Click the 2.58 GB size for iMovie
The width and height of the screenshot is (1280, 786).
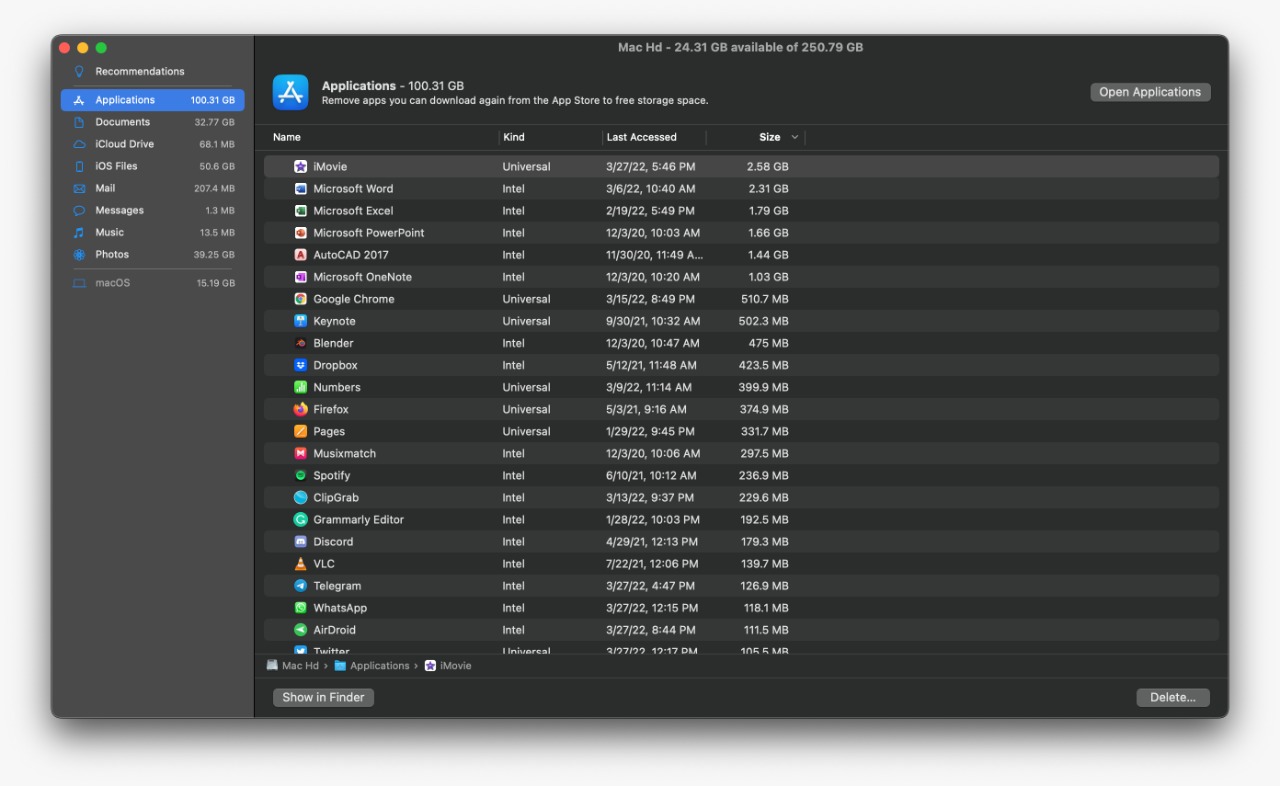click(768, 167)
